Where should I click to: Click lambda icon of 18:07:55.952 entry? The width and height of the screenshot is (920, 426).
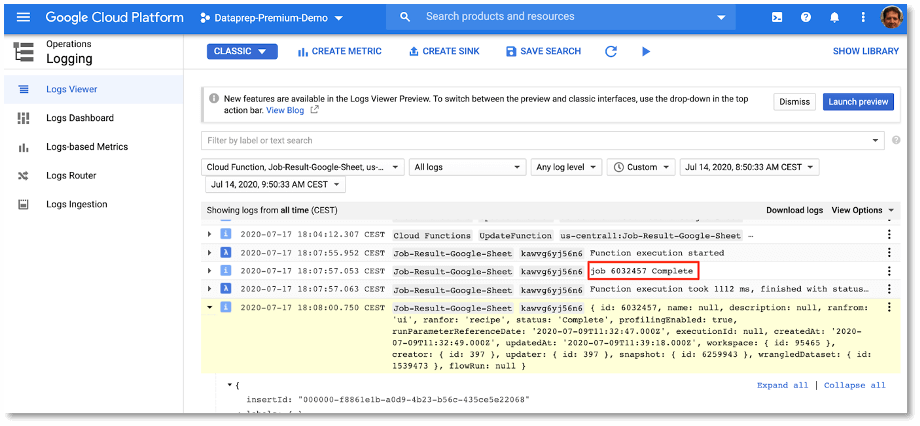click(226, 253)
